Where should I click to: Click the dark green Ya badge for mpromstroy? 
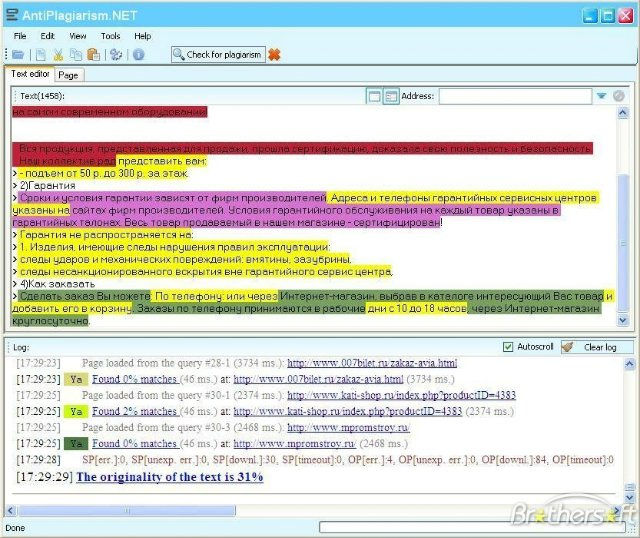[x=76, y=444]
